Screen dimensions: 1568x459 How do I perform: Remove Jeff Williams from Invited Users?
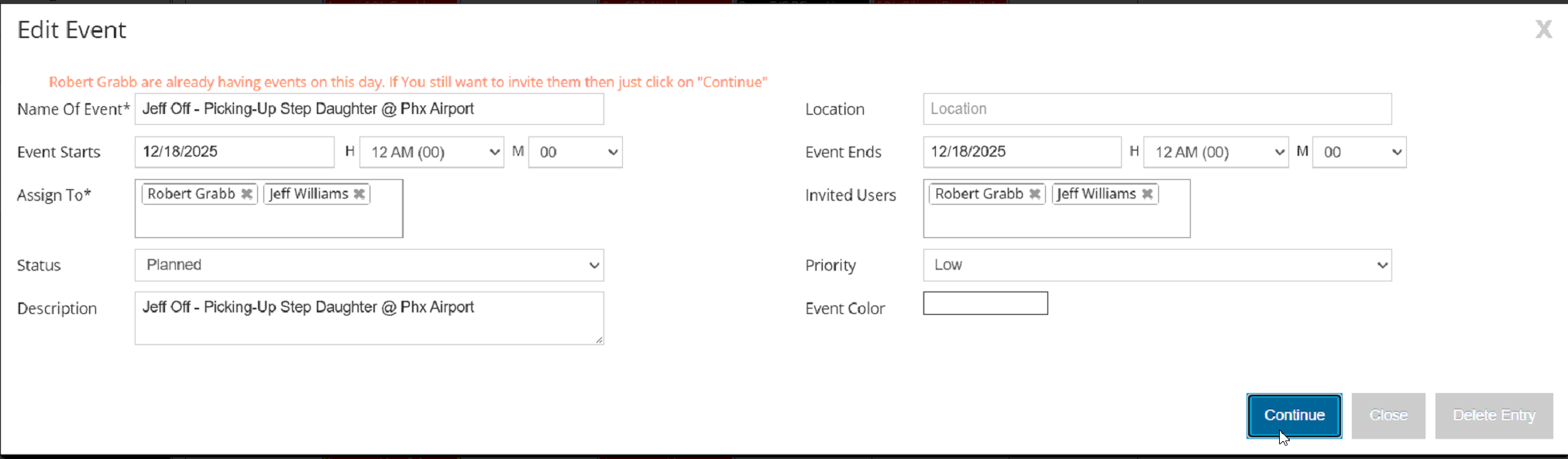point(1147,194)
